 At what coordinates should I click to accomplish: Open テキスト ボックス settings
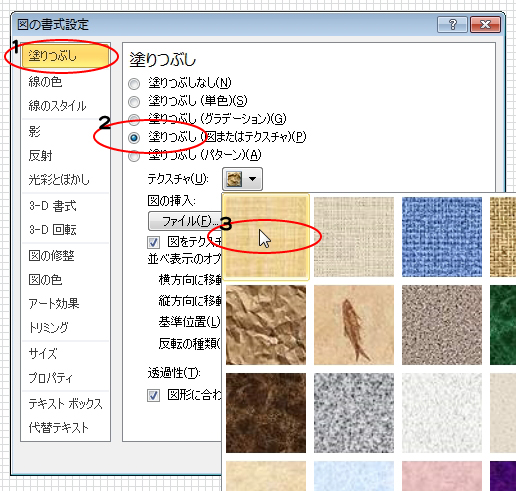(x=65, y=404)
